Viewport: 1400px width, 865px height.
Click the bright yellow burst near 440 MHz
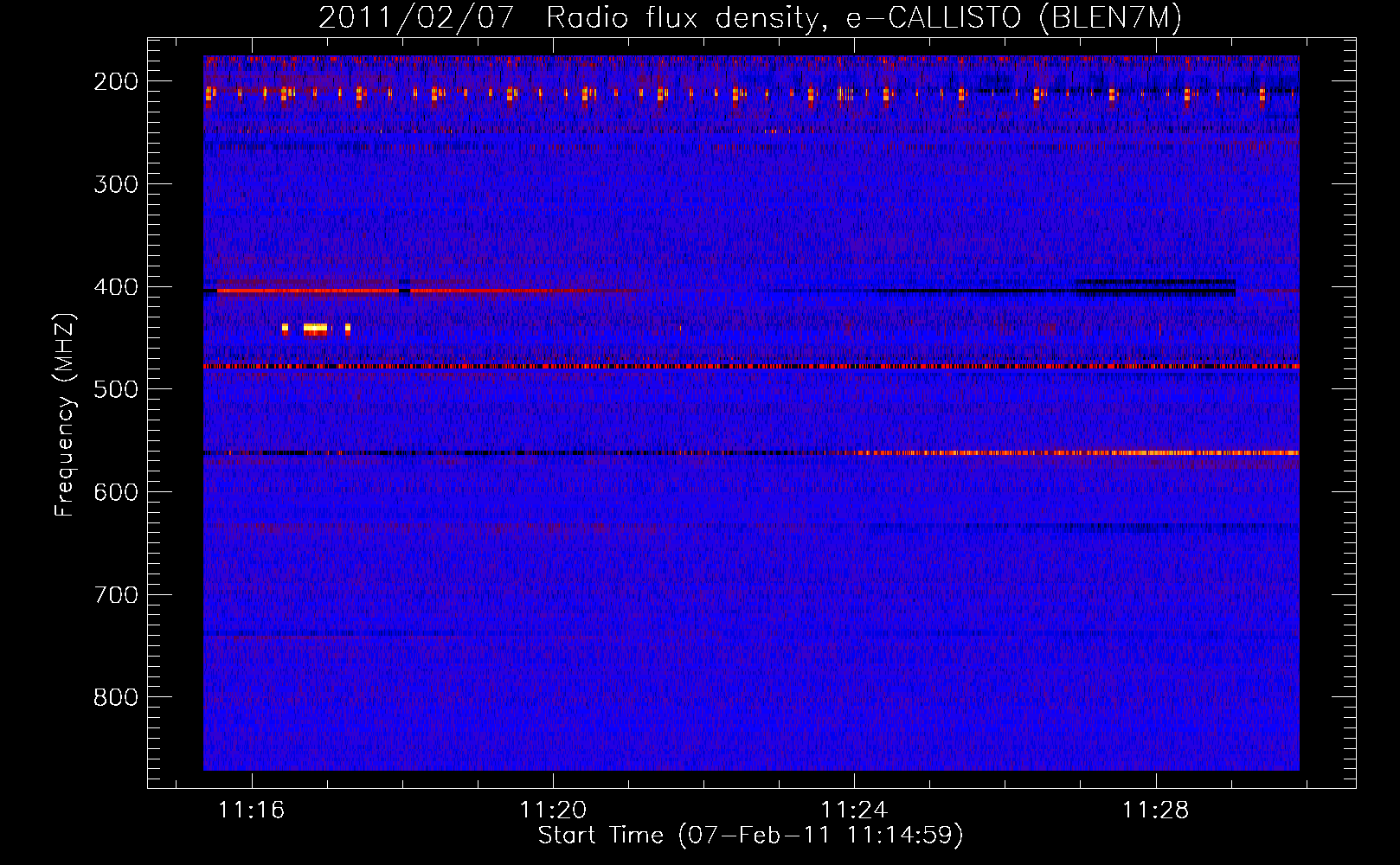click(316, 329)
